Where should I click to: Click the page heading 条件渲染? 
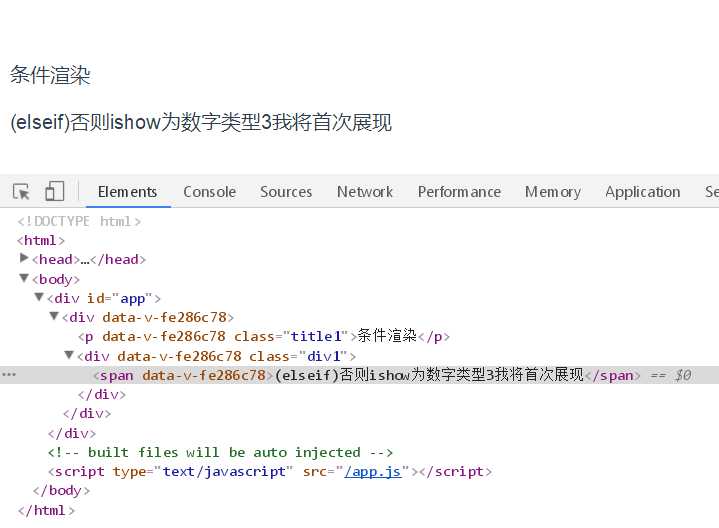click(50, 75)
